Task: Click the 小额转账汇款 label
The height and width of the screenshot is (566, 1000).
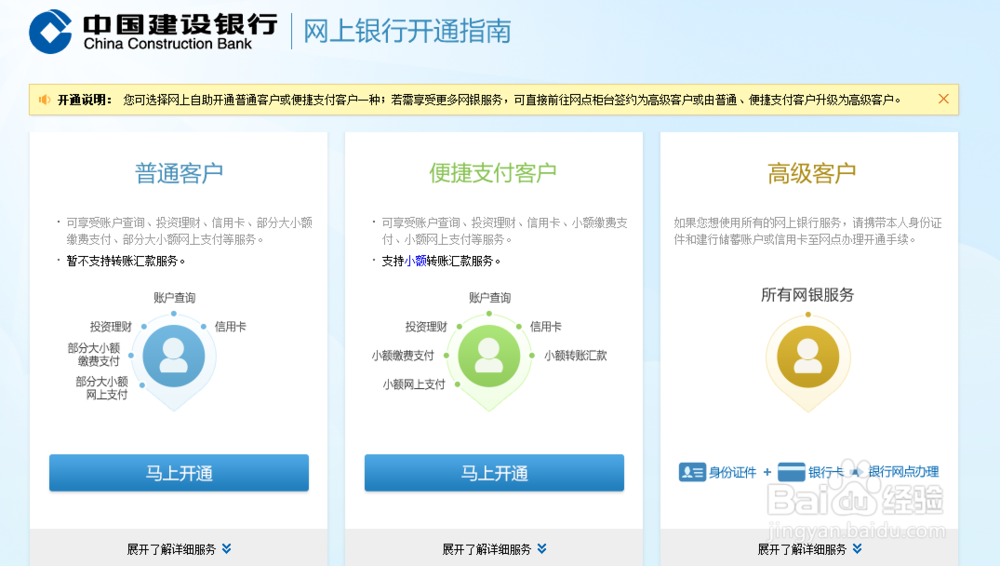Action: click(576, 355)
